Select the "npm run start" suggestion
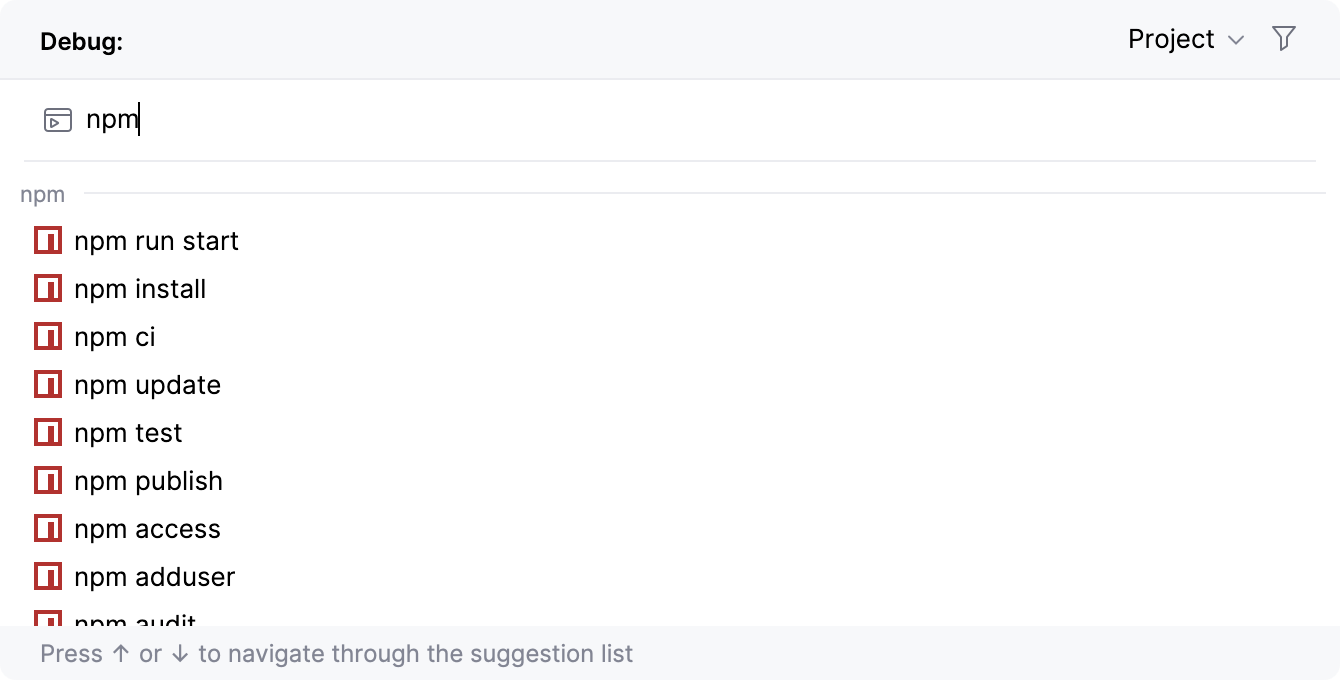Image resolution: width=1340 pixels, height=680 pixels. (x=156, y=240)
